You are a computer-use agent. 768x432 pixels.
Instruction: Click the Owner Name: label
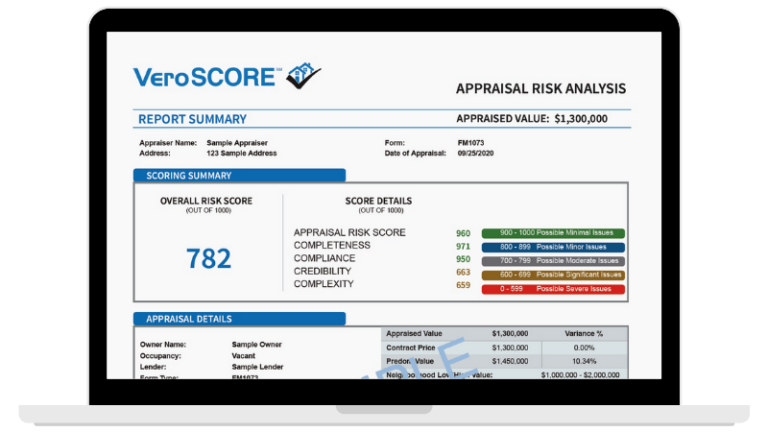[x=163, y=345]
